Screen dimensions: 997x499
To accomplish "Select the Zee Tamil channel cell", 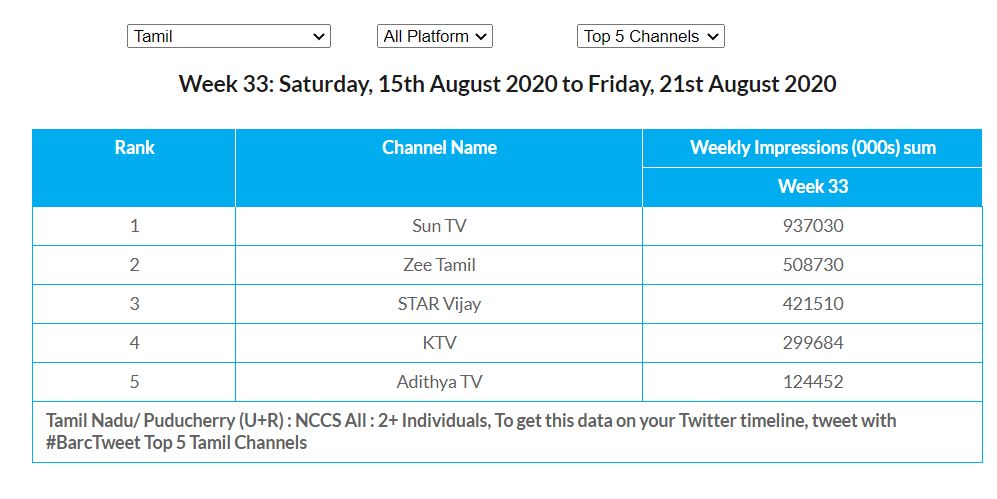I will coord(439,265).
